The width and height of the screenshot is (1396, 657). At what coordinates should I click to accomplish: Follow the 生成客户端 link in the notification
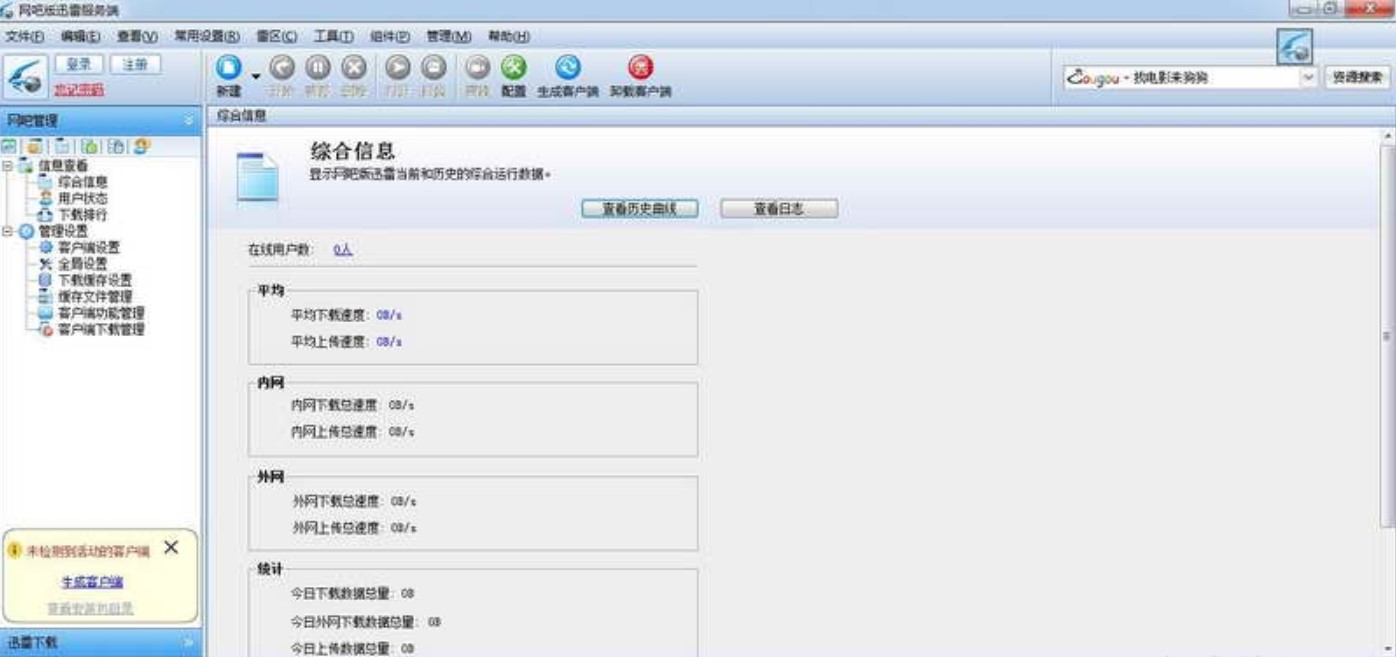pos(92,582)
